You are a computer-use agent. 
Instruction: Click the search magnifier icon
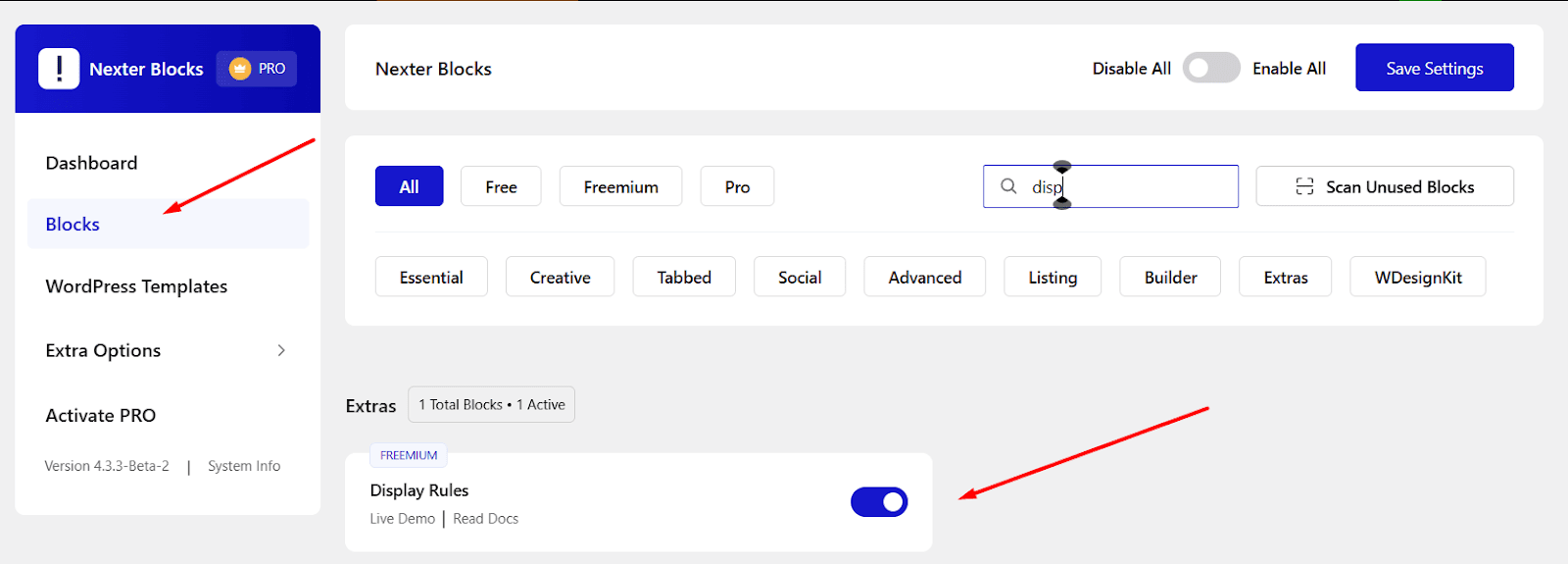(1008, 186)
